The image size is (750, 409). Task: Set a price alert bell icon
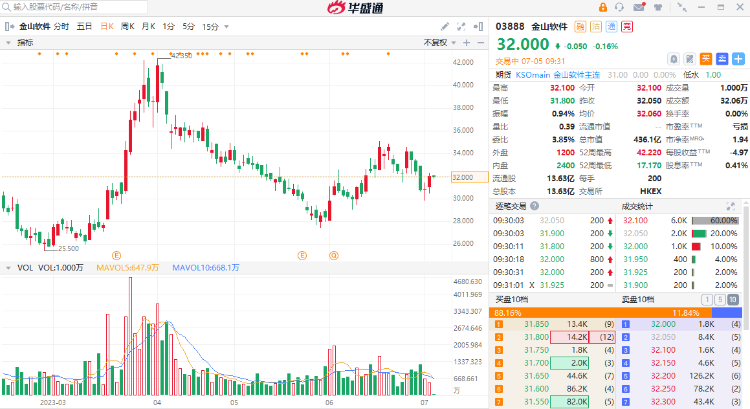(x=673, y=59)
